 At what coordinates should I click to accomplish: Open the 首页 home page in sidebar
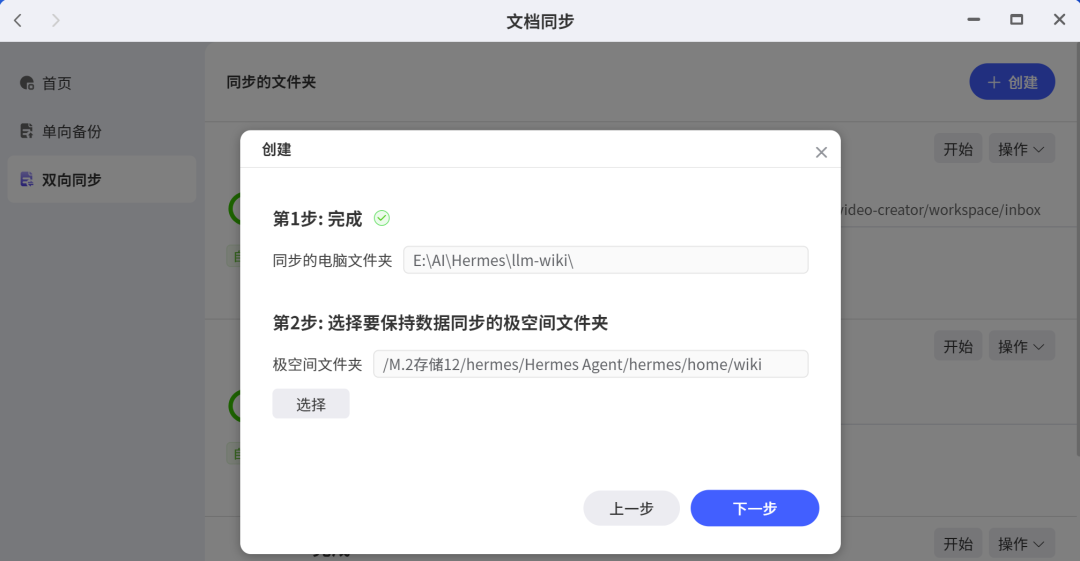click(102, 83)
